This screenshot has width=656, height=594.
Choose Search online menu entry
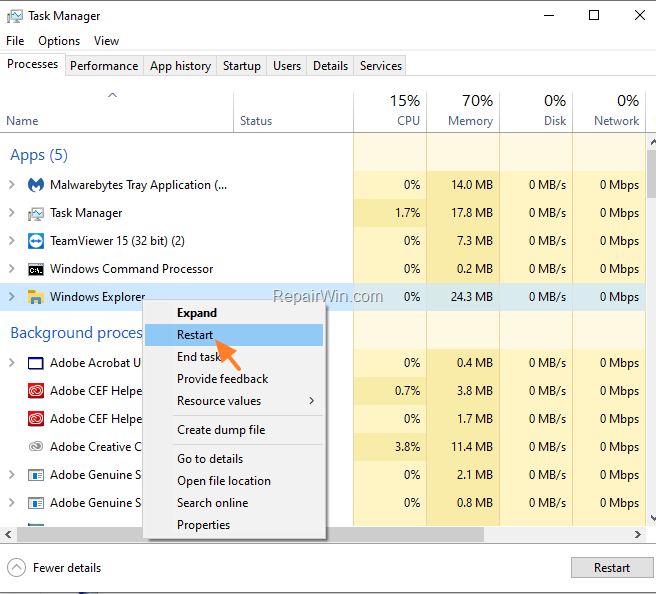[234, 503]
